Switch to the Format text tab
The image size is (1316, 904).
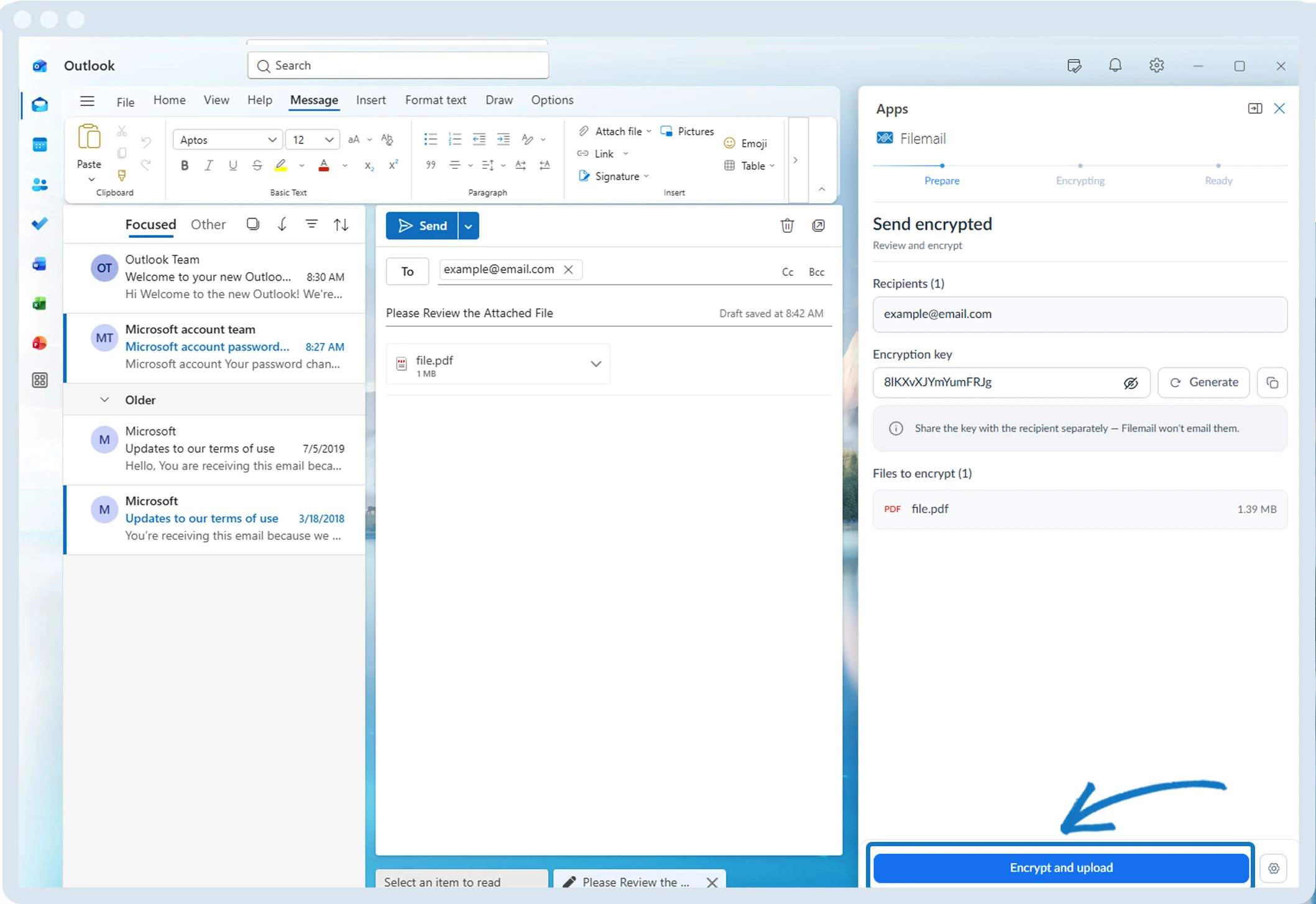point(436,100)
